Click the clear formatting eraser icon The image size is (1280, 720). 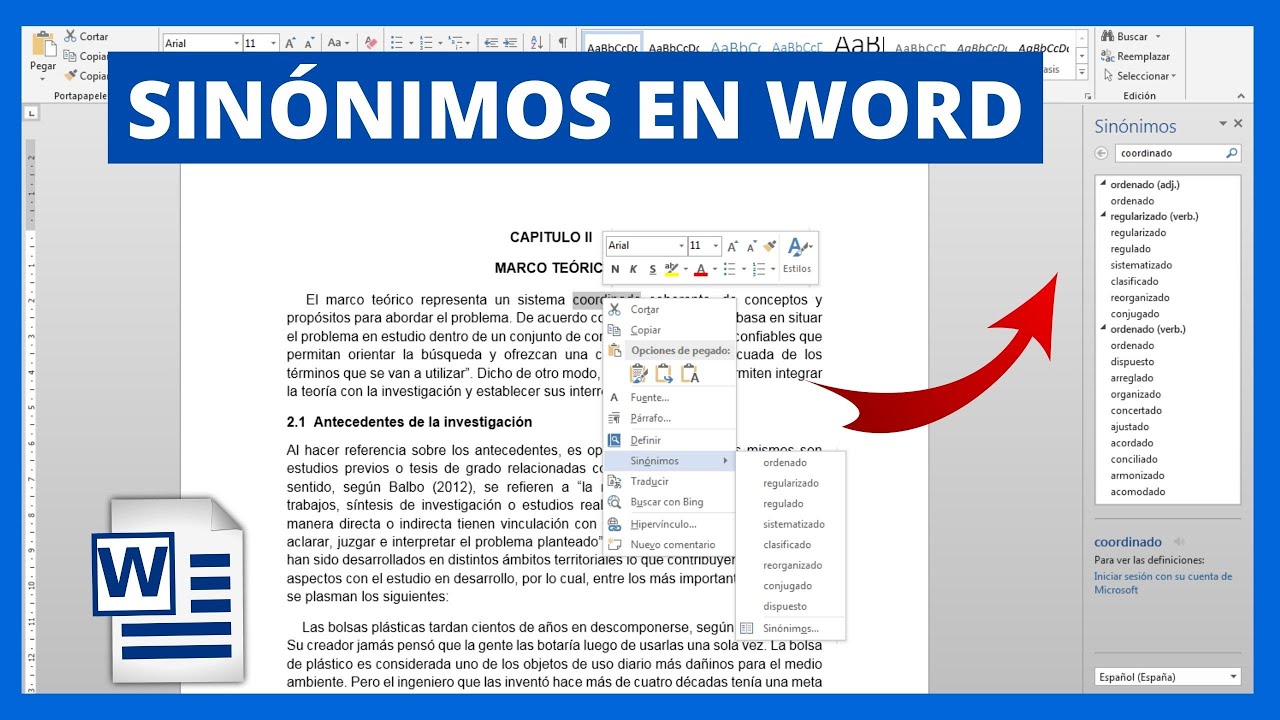coord(371,43)
